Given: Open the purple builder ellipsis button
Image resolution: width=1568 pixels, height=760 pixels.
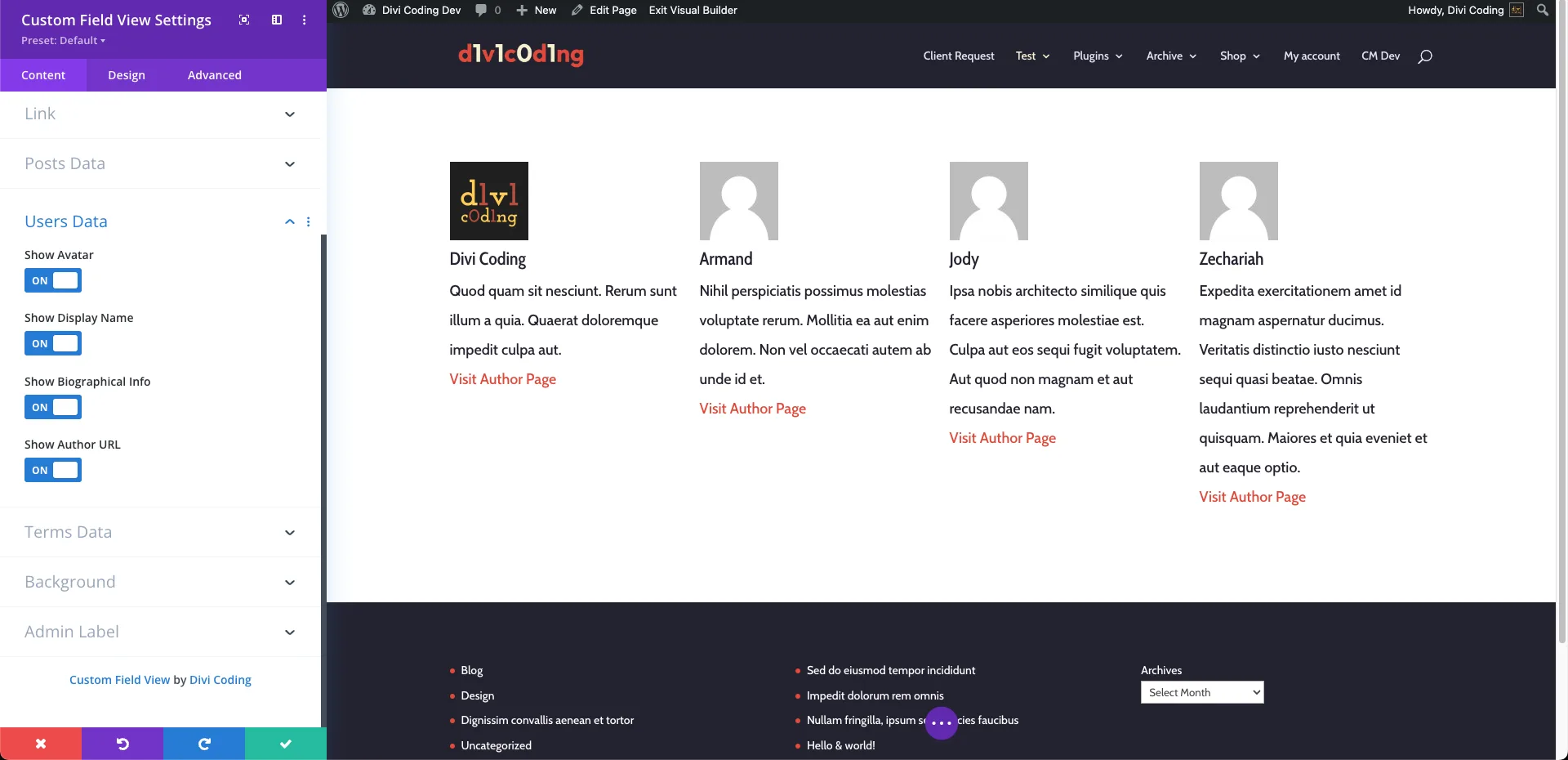Looking at the screenshot, I should (941, 723).
